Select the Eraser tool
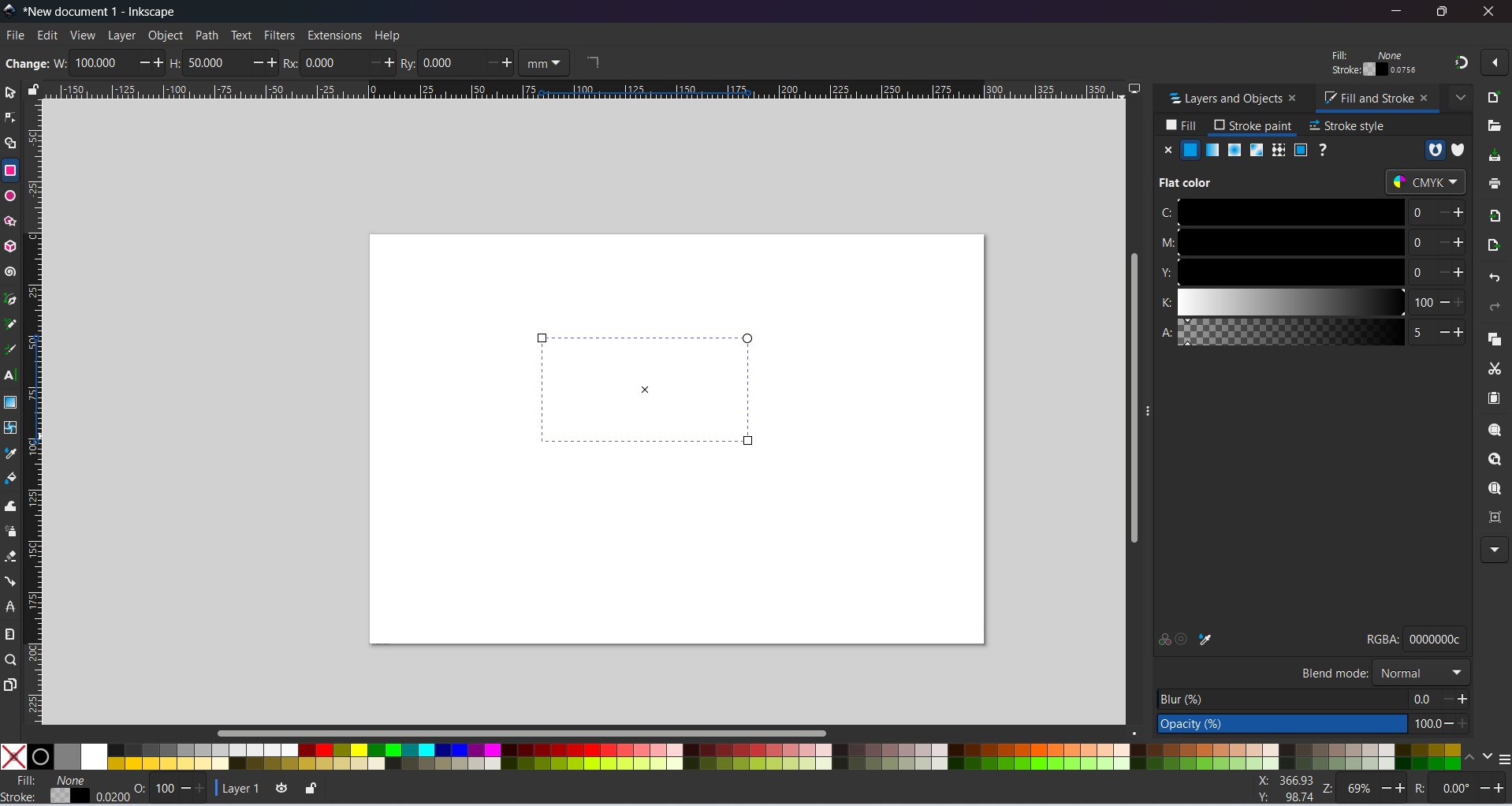 pos(10,558)
